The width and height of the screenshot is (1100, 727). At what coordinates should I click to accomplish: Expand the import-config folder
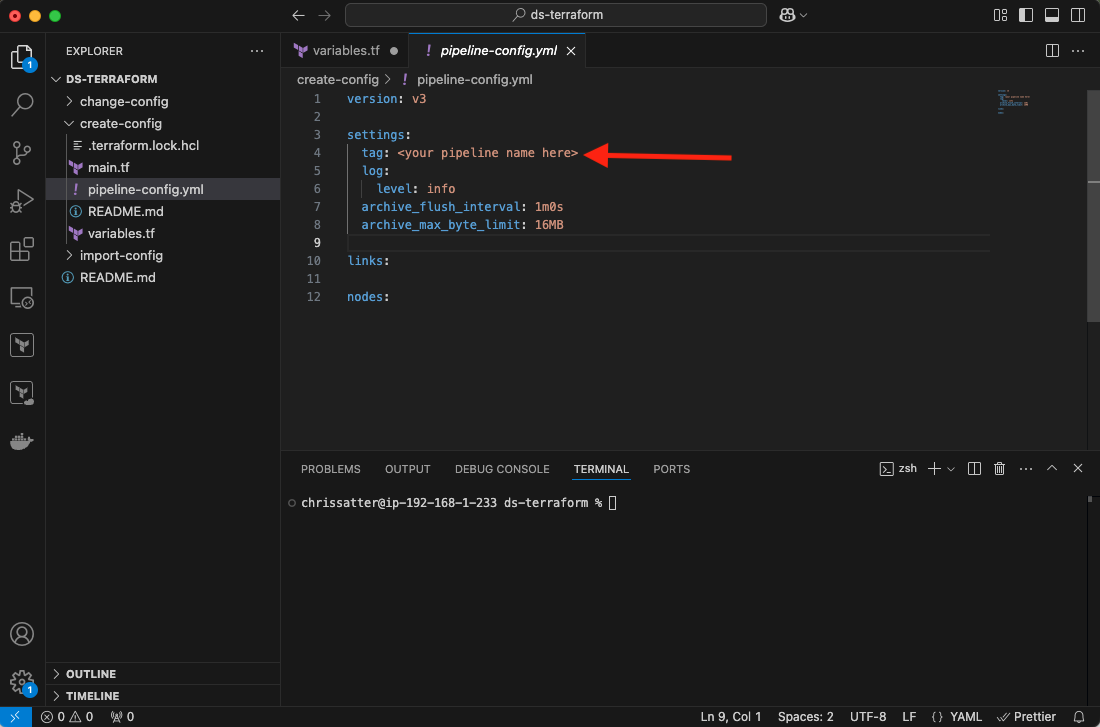[x=120, y=255]
